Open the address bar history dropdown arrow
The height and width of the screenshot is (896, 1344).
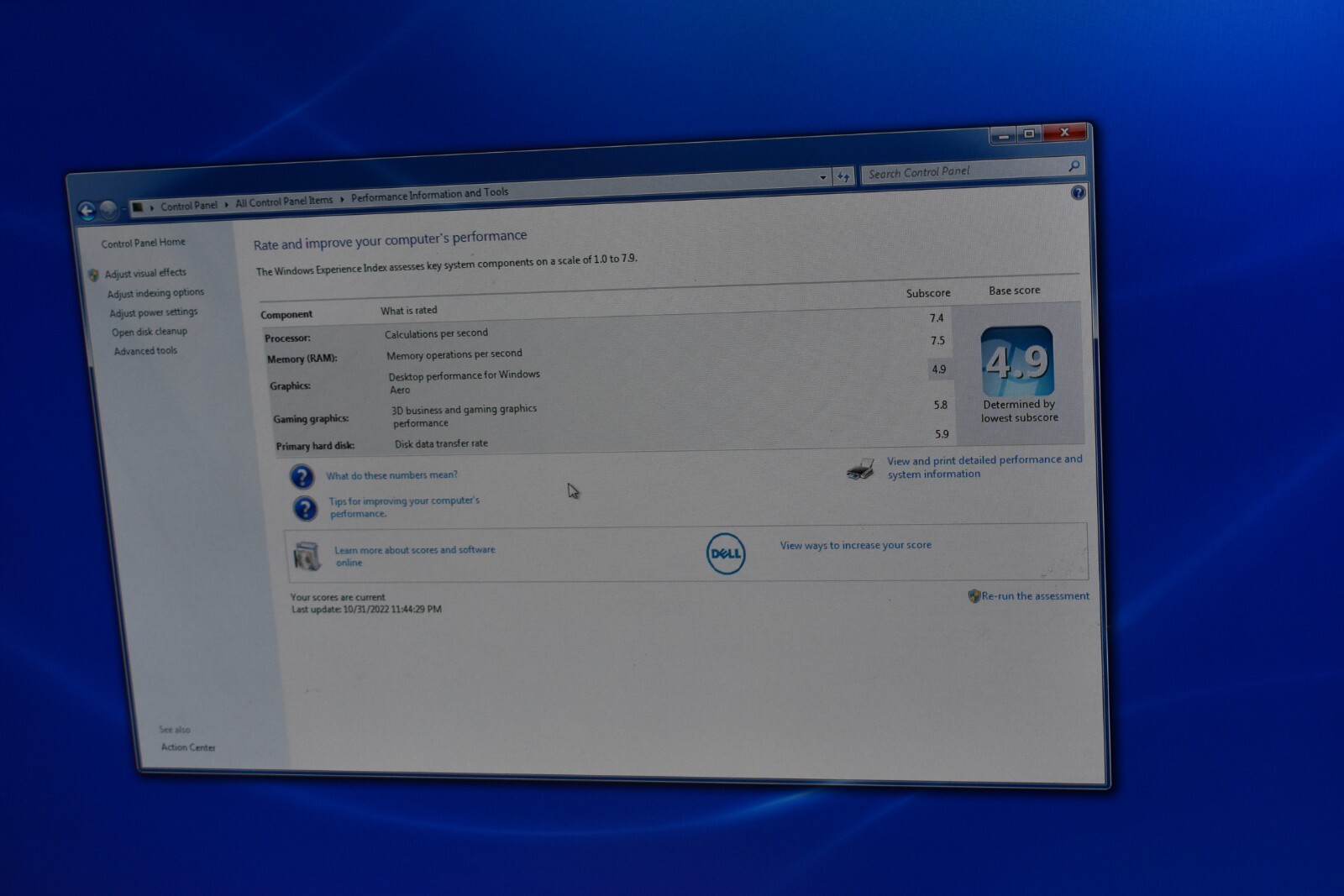[x=822, y=177]
